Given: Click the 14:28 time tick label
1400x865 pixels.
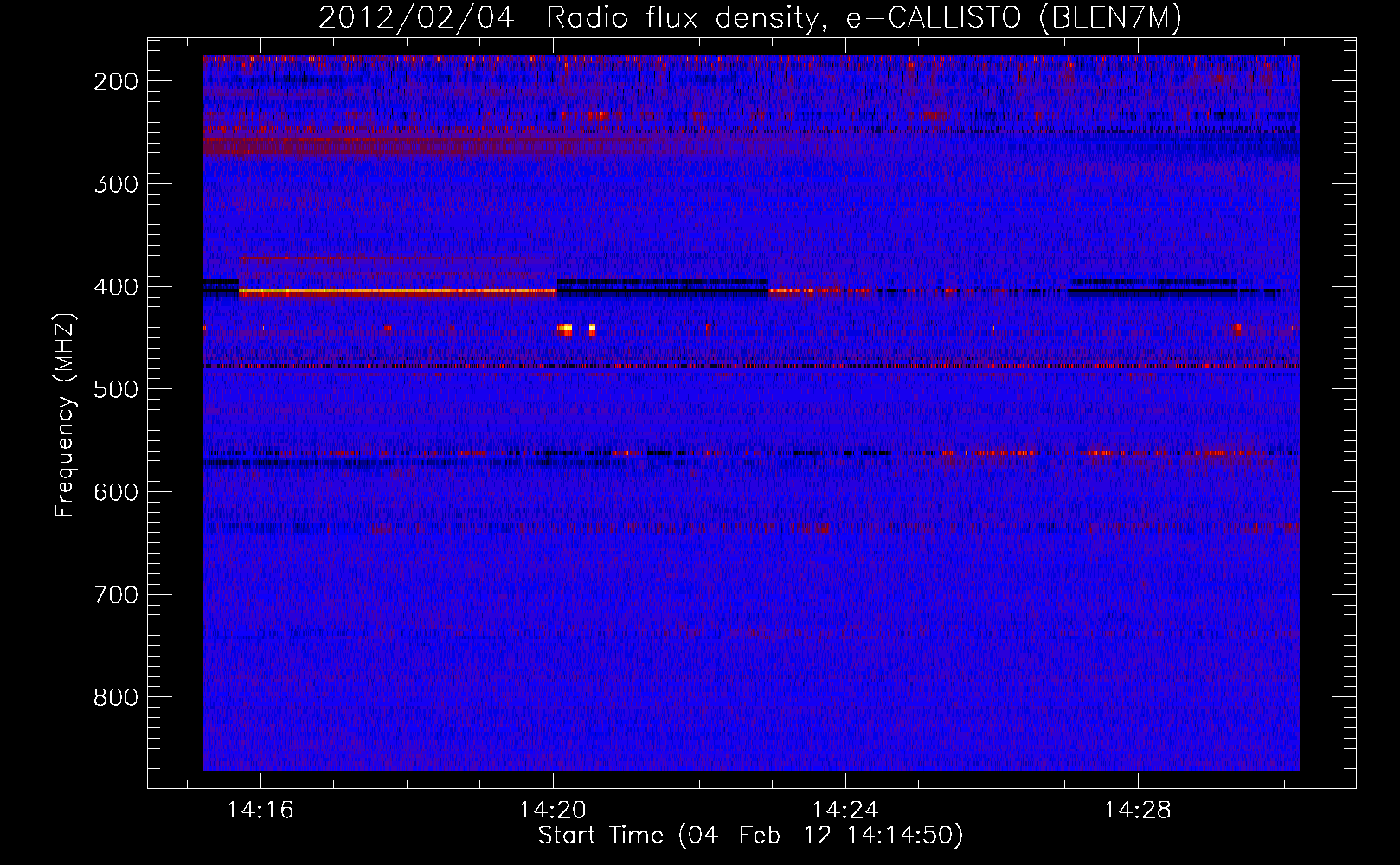Looking at the screenshot, I should click(1137, 811).
